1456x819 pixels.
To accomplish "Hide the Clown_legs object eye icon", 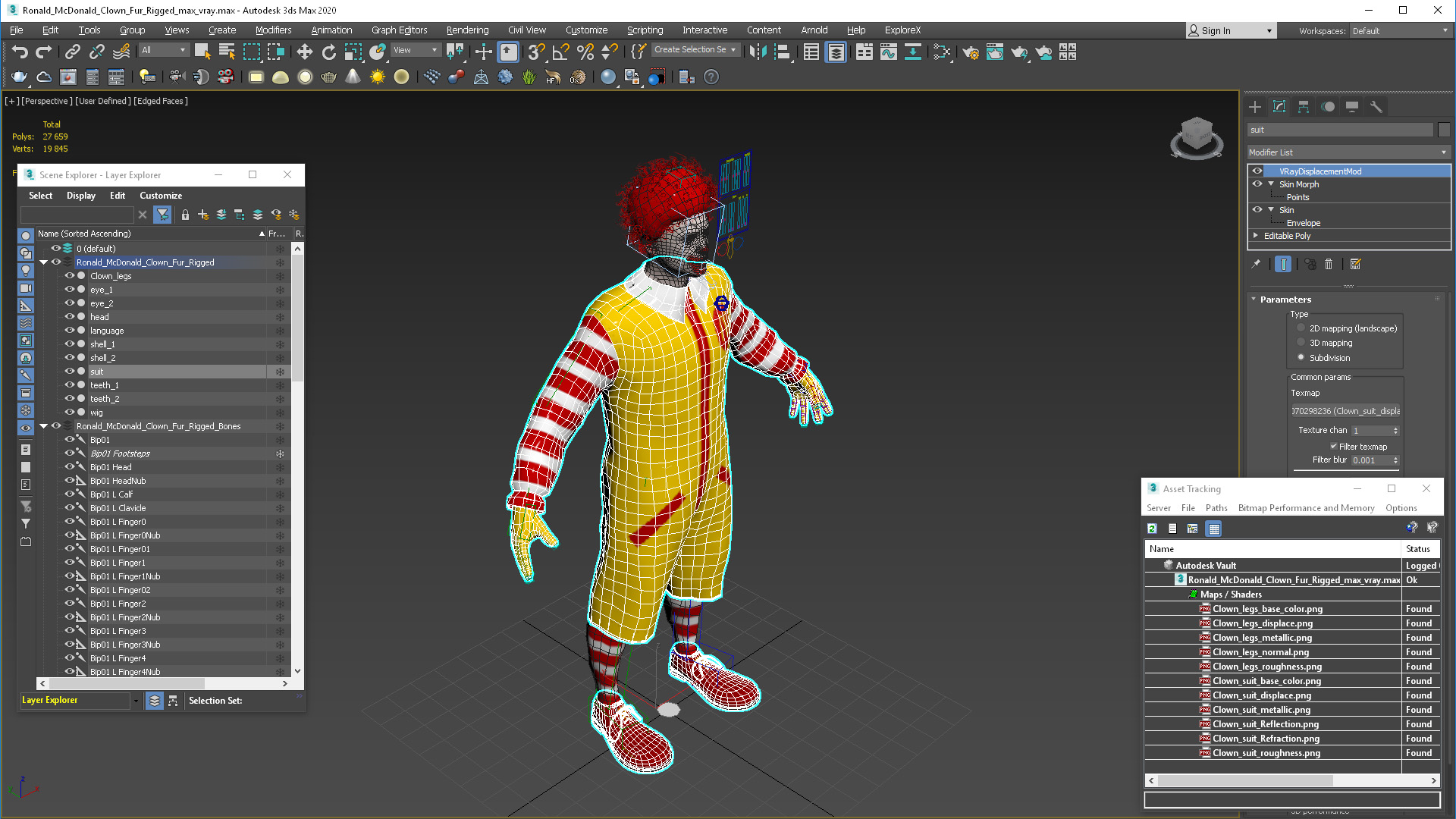I will tap(69, 276).
